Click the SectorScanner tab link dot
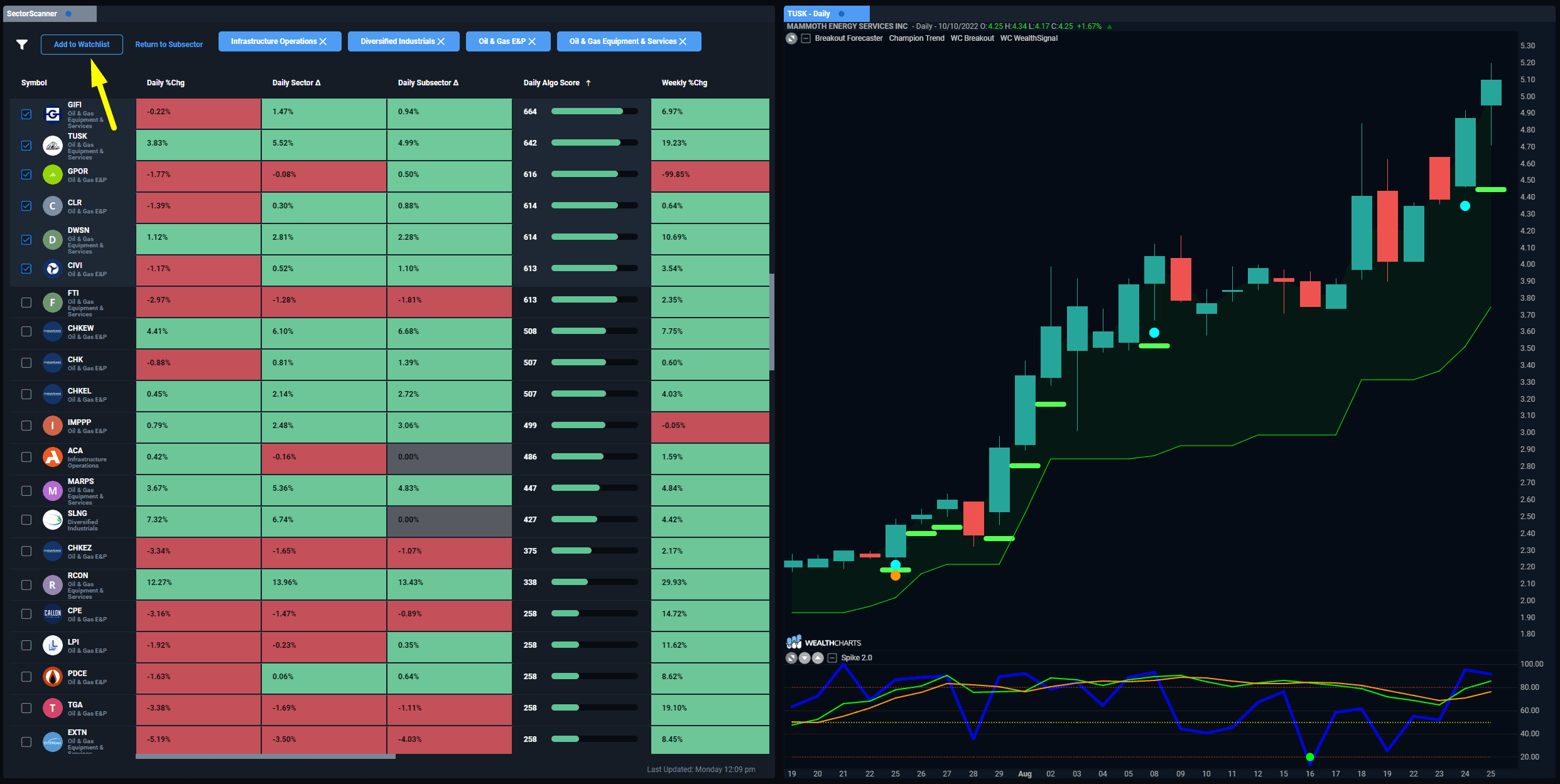The width and height of the screenshot is (1560, 784). click(68, 14)
